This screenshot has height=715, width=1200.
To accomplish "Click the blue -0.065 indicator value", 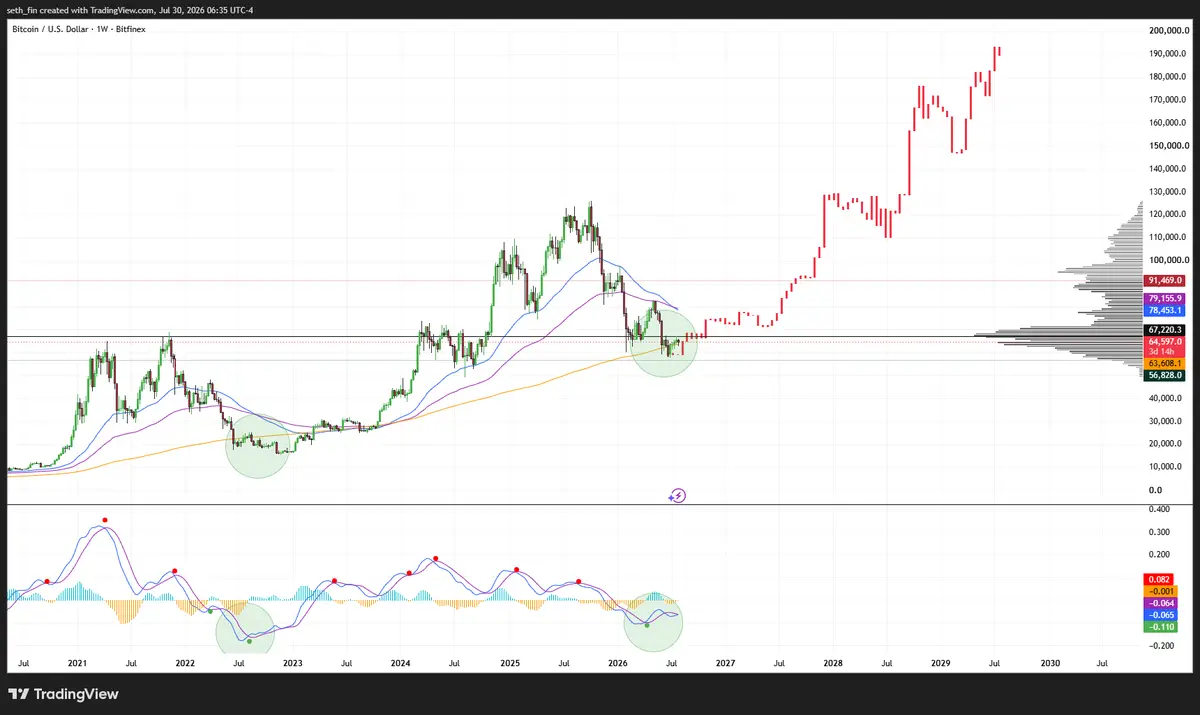I will [1162, 615].
